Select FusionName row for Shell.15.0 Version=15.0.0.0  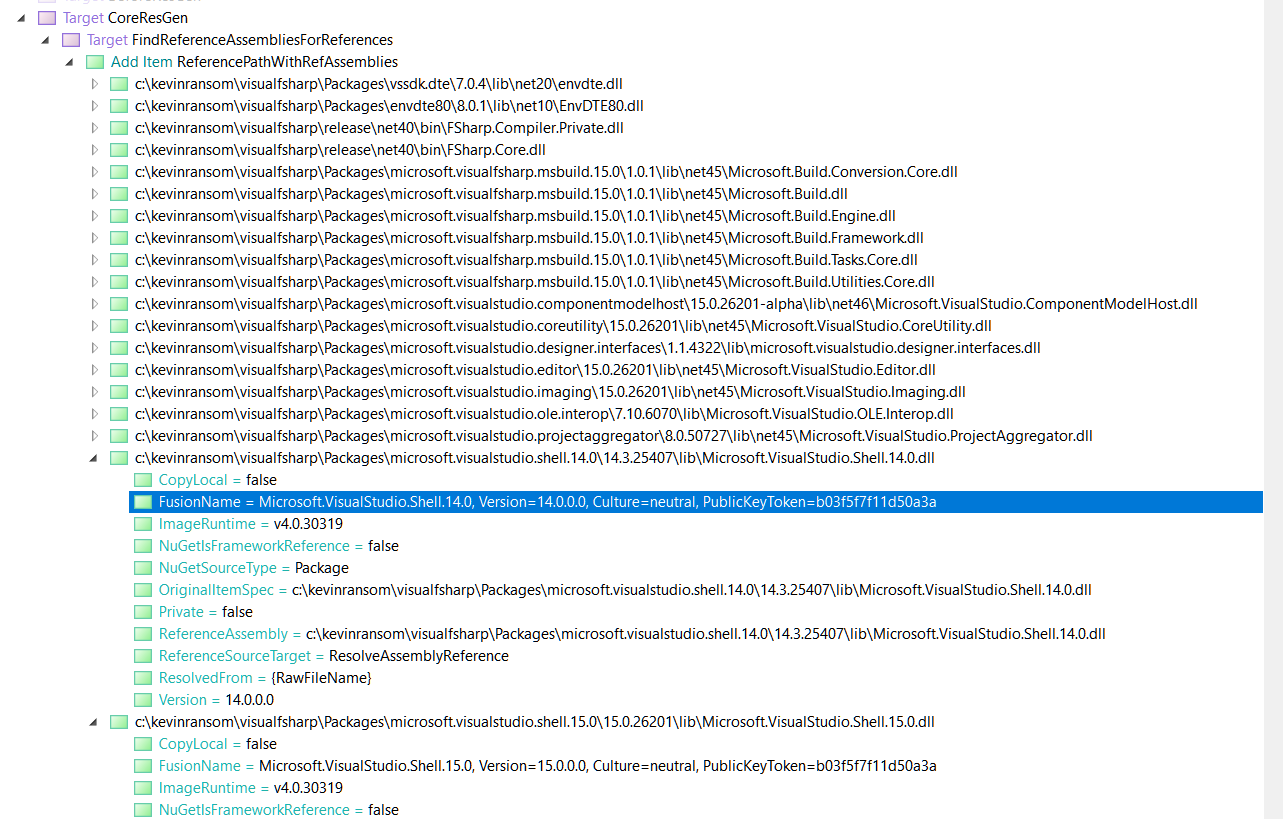(x=548, y=766)
